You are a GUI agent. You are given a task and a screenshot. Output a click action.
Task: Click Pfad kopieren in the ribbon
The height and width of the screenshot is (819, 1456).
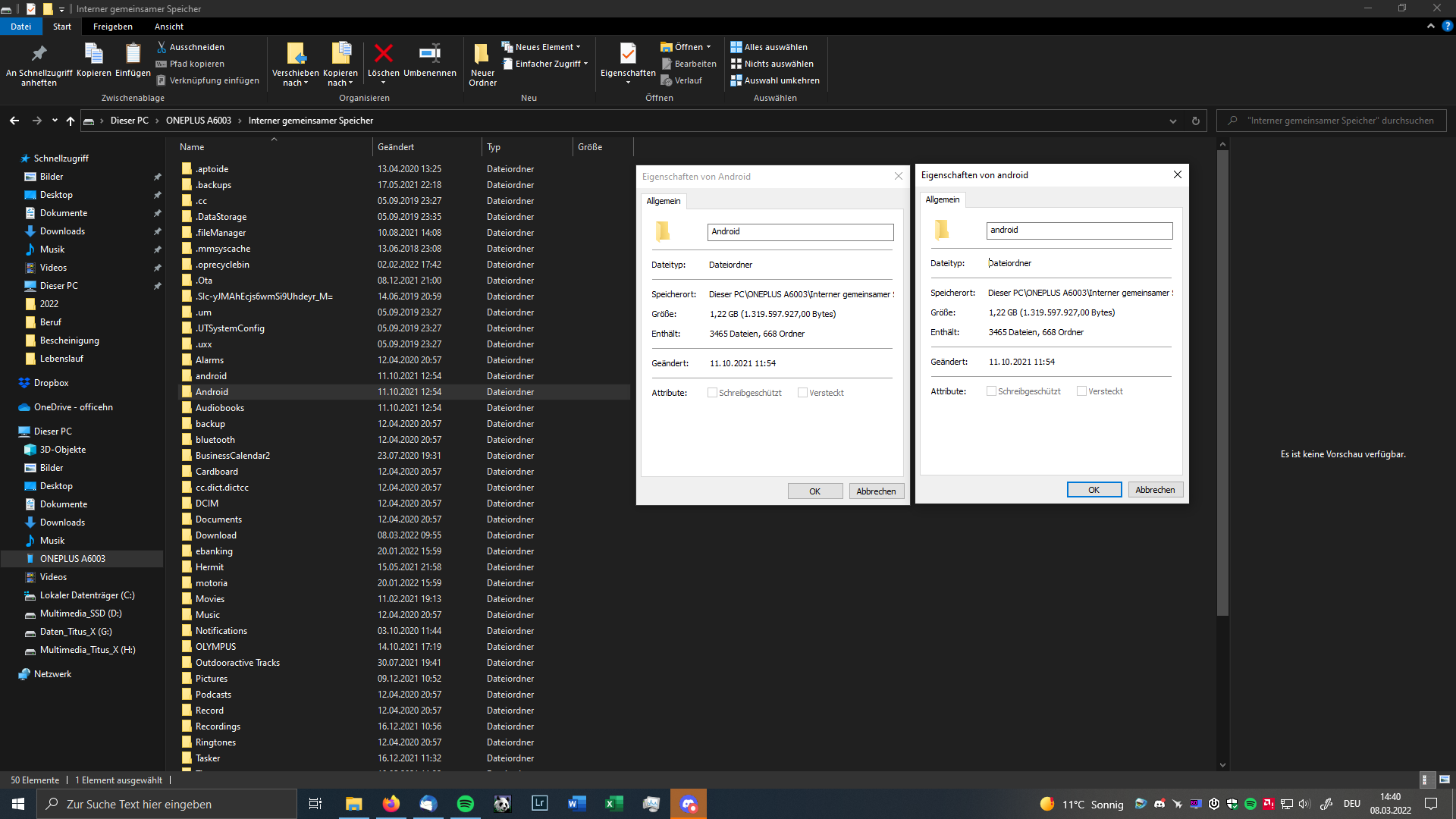190,64
